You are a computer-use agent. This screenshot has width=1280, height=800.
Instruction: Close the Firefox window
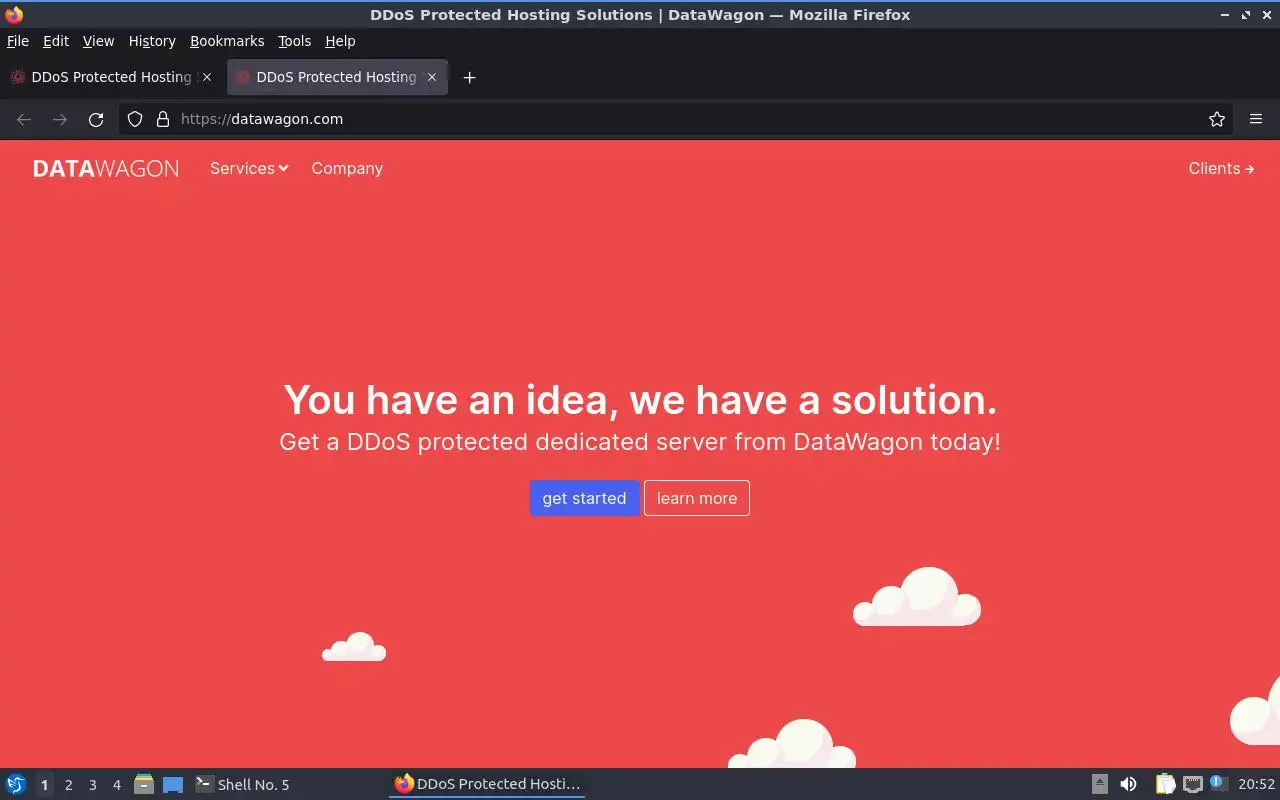1266,15
